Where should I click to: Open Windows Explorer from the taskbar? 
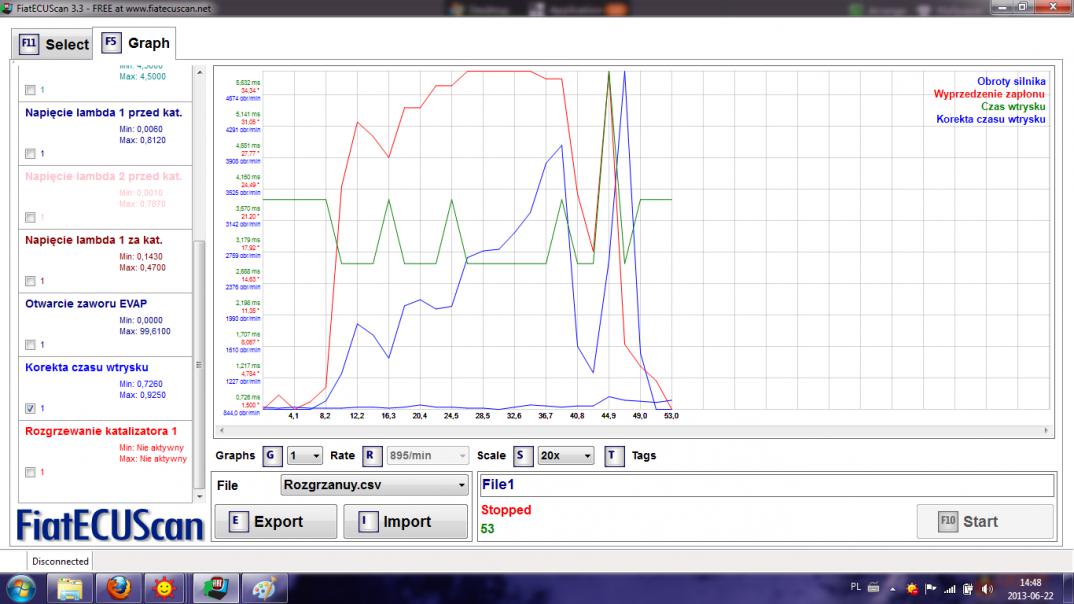(69, 589)
